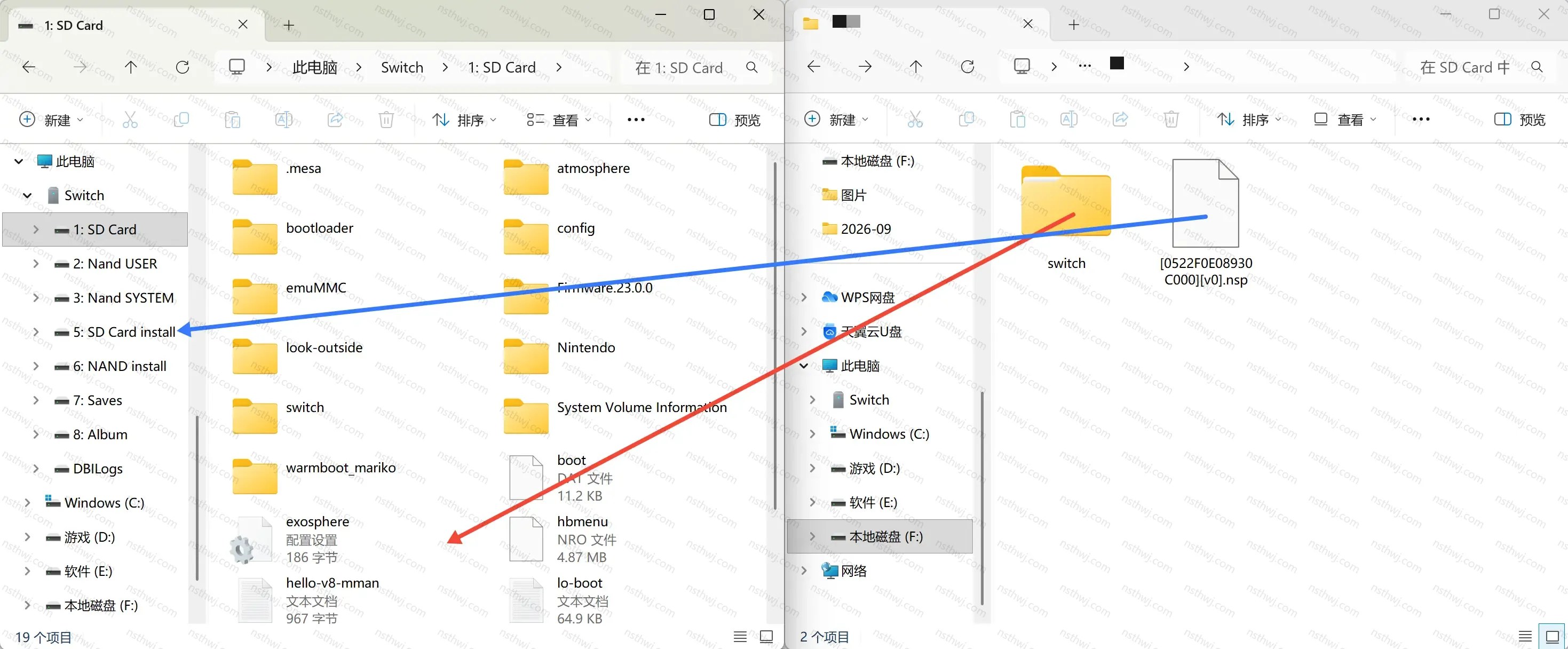1568x649 pixels.
Task: Select the atmosphere folder
Action: click(567, 177)
